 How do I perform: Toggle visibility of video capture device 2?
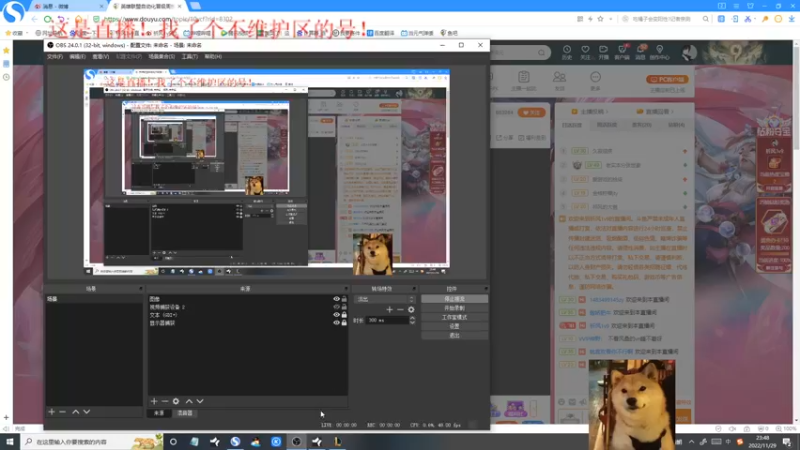point(336,307)
